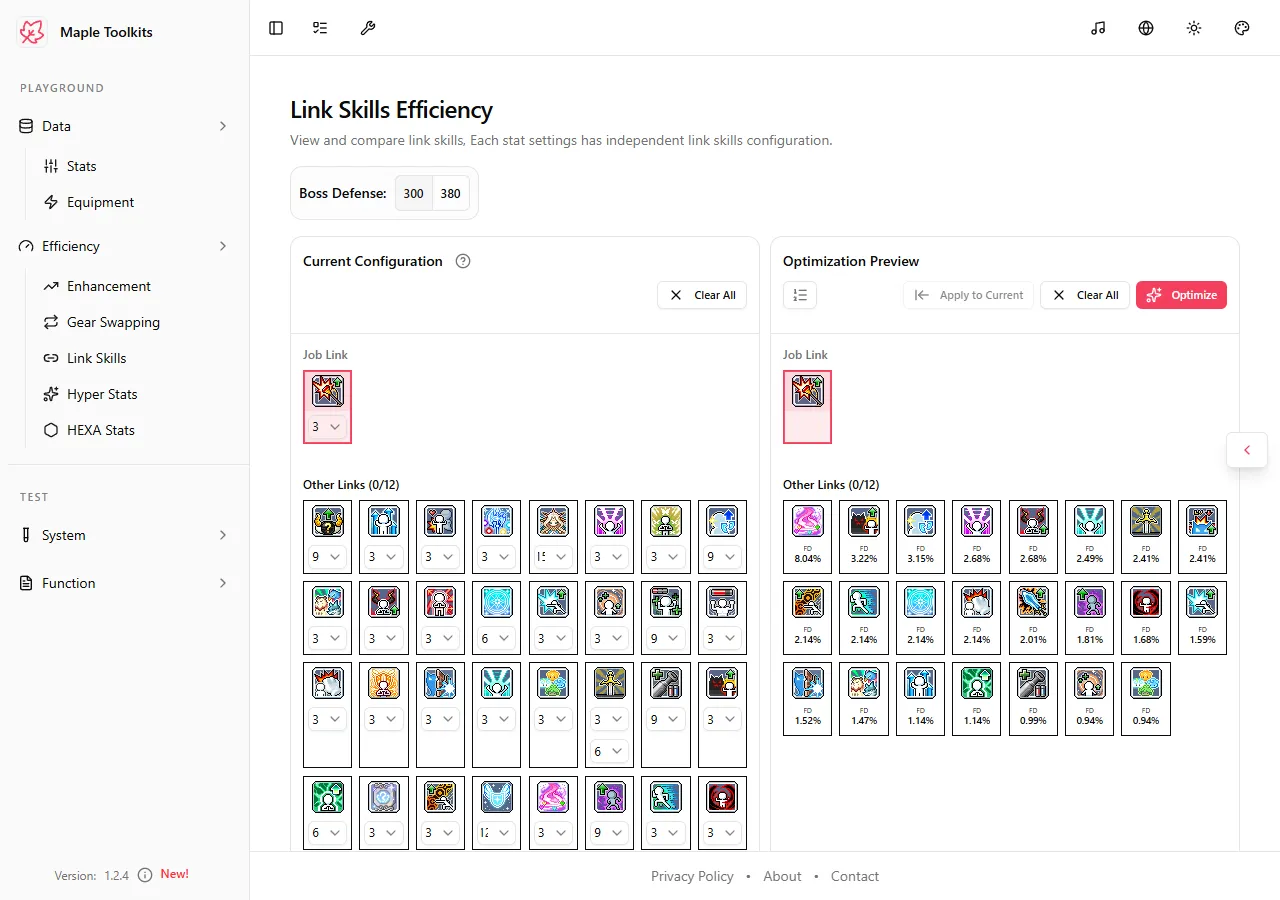Image resolution: width=1280 pixels, height=900 pixels.
Task: Click the wrench tools icon
Action: tap(368, 28)
